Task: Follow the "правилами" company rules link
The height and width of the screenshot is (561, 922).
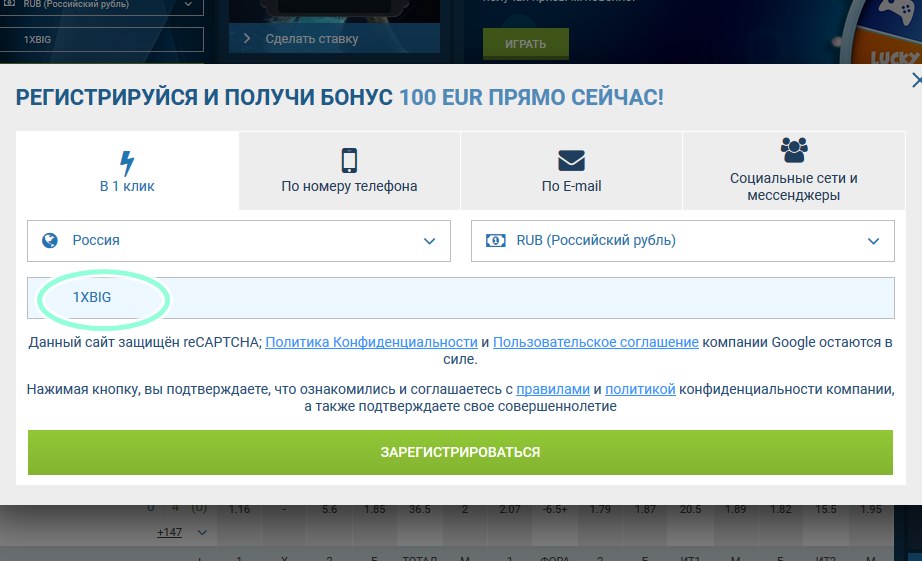Action: 552,389
